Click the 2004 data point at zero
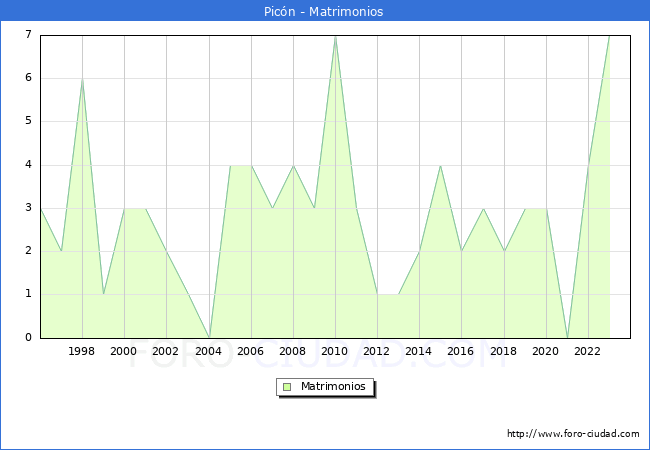Screen dimensions: 650x450 click(209, 337)
